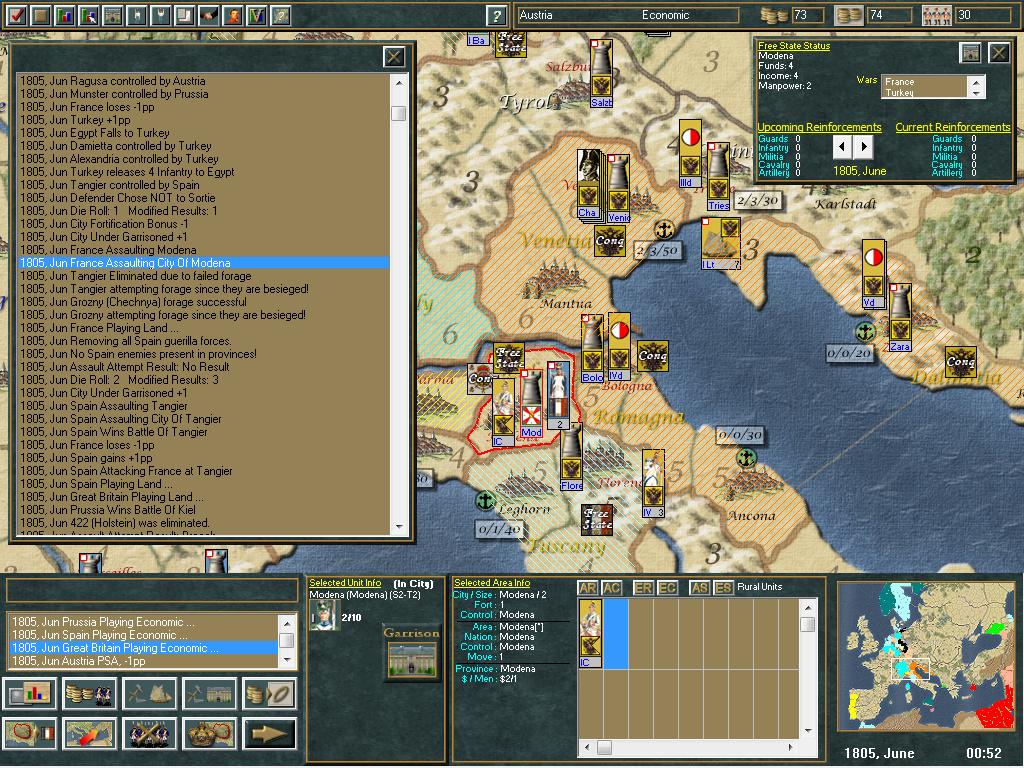The width and height of the screenshot is (1024, 768).
Task: Click the crown and province button
Action: [x=209, y=733]
